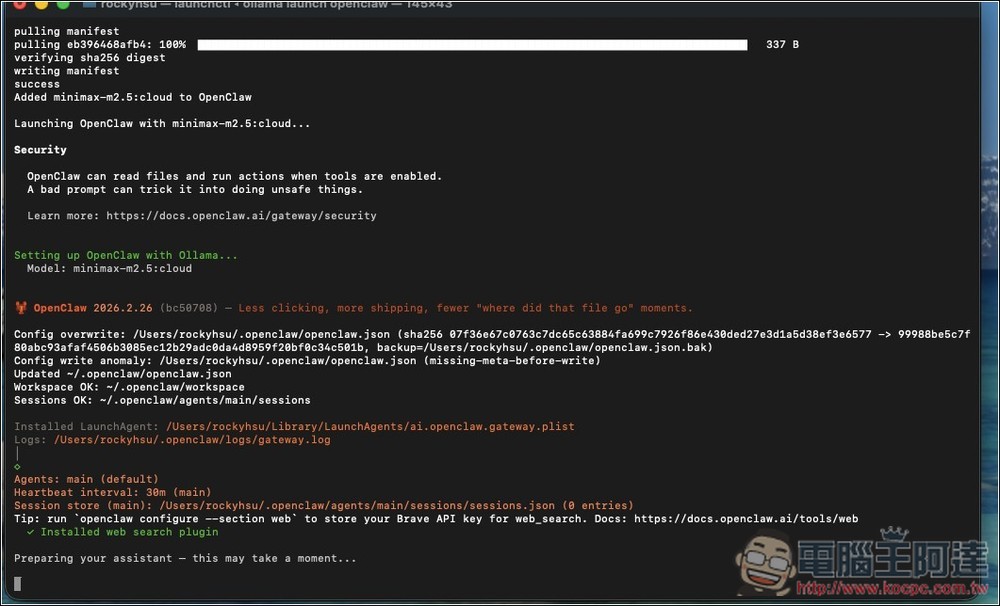Click the terminal cursor block at bottom
The height and width of the screenshot is (606, 1000).
18,583
